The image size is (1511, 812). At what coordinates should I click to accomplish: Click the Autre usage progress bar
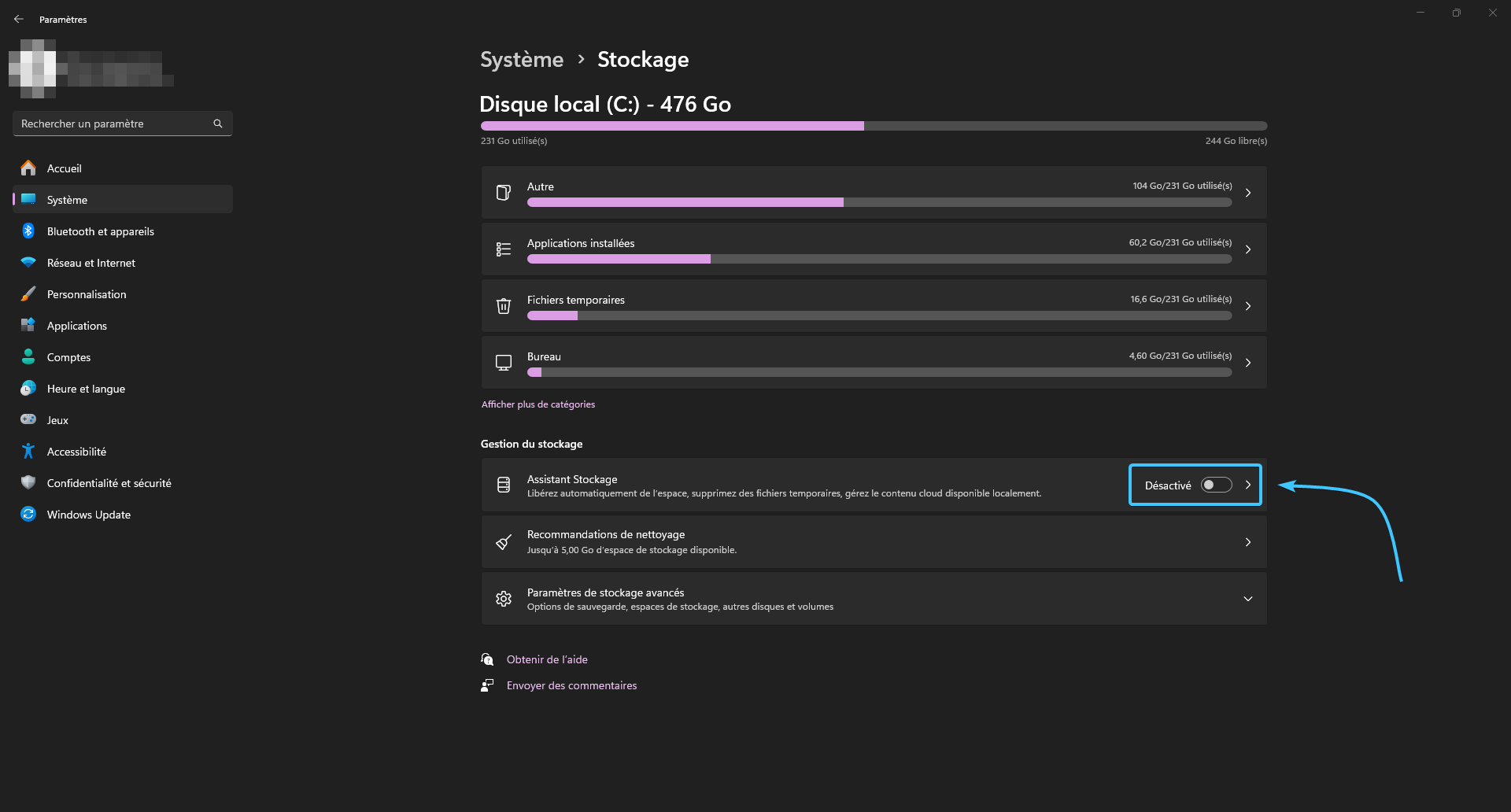879,202
